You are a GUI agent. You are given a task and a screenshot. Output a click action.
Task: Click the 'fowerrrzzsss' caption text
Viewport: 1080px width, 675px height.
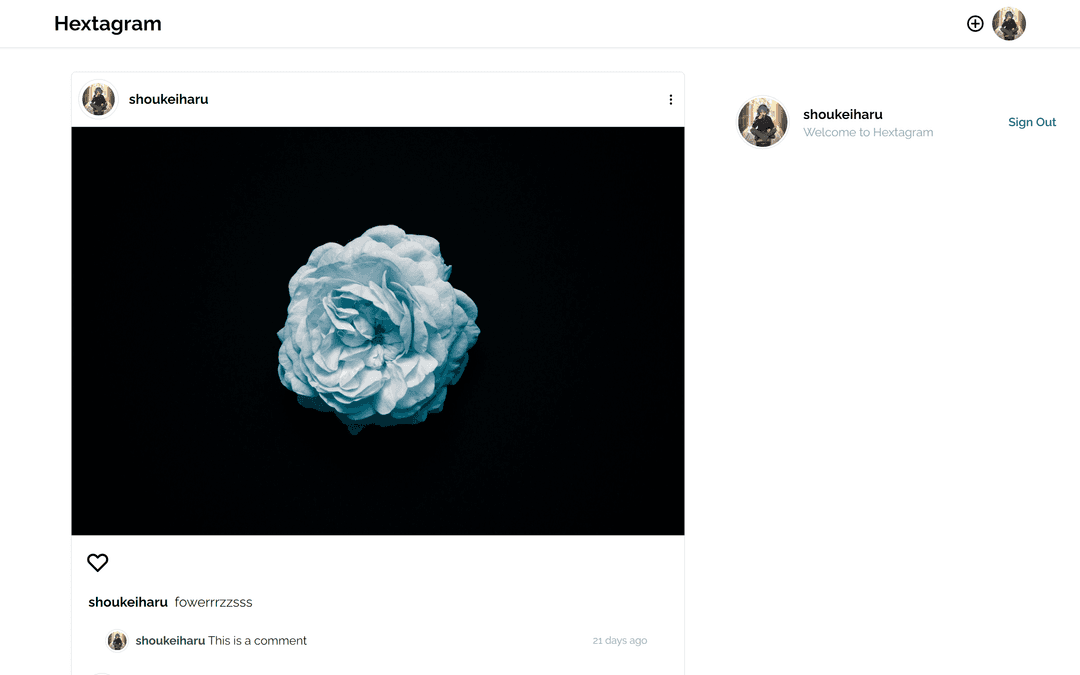click(214, 602)
